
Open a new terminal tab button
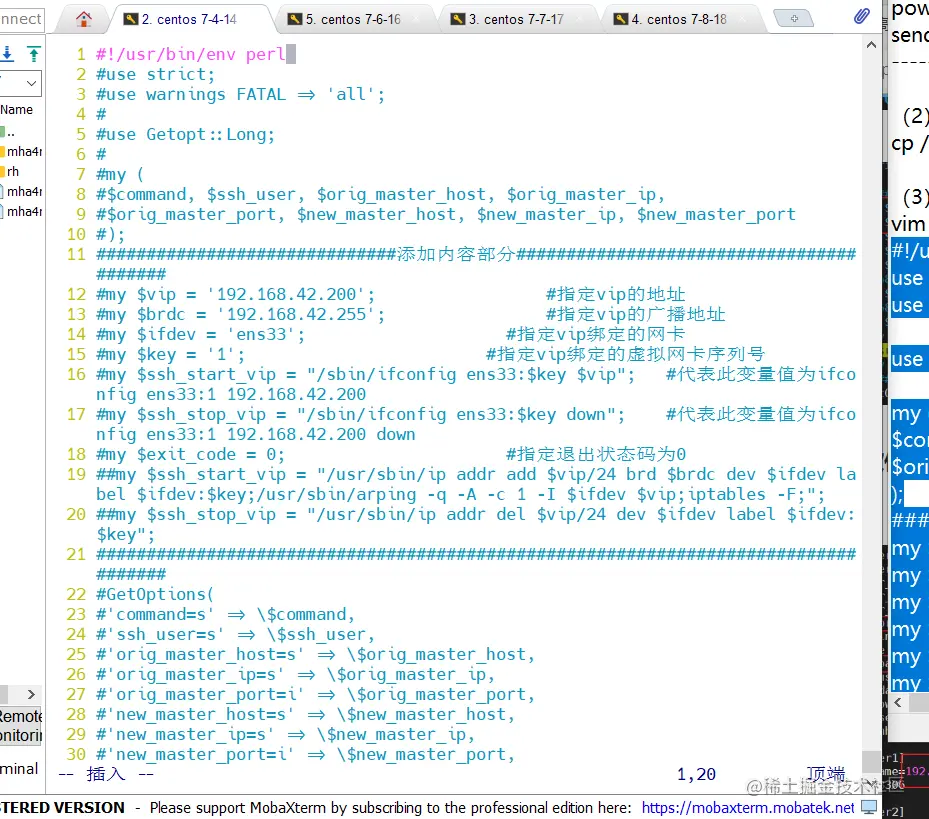(794, 19)
